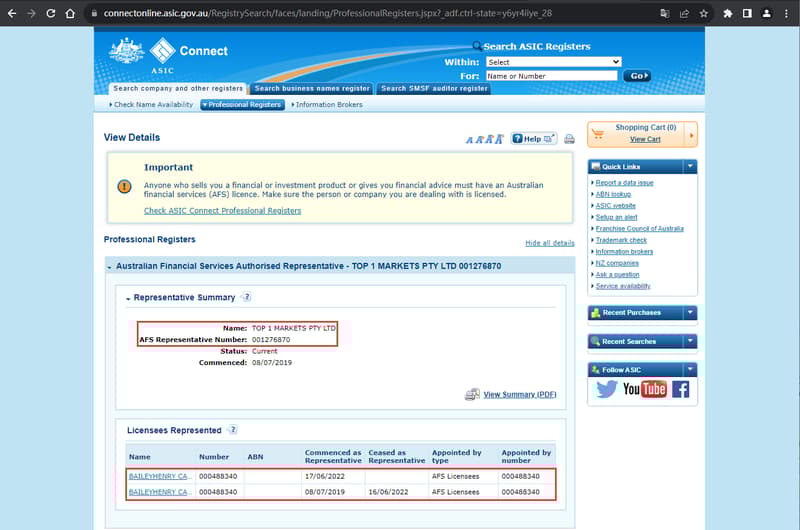Viewport: 800px width, 530px height.
Task: Click View Cart link
Action: click(645, 139)
